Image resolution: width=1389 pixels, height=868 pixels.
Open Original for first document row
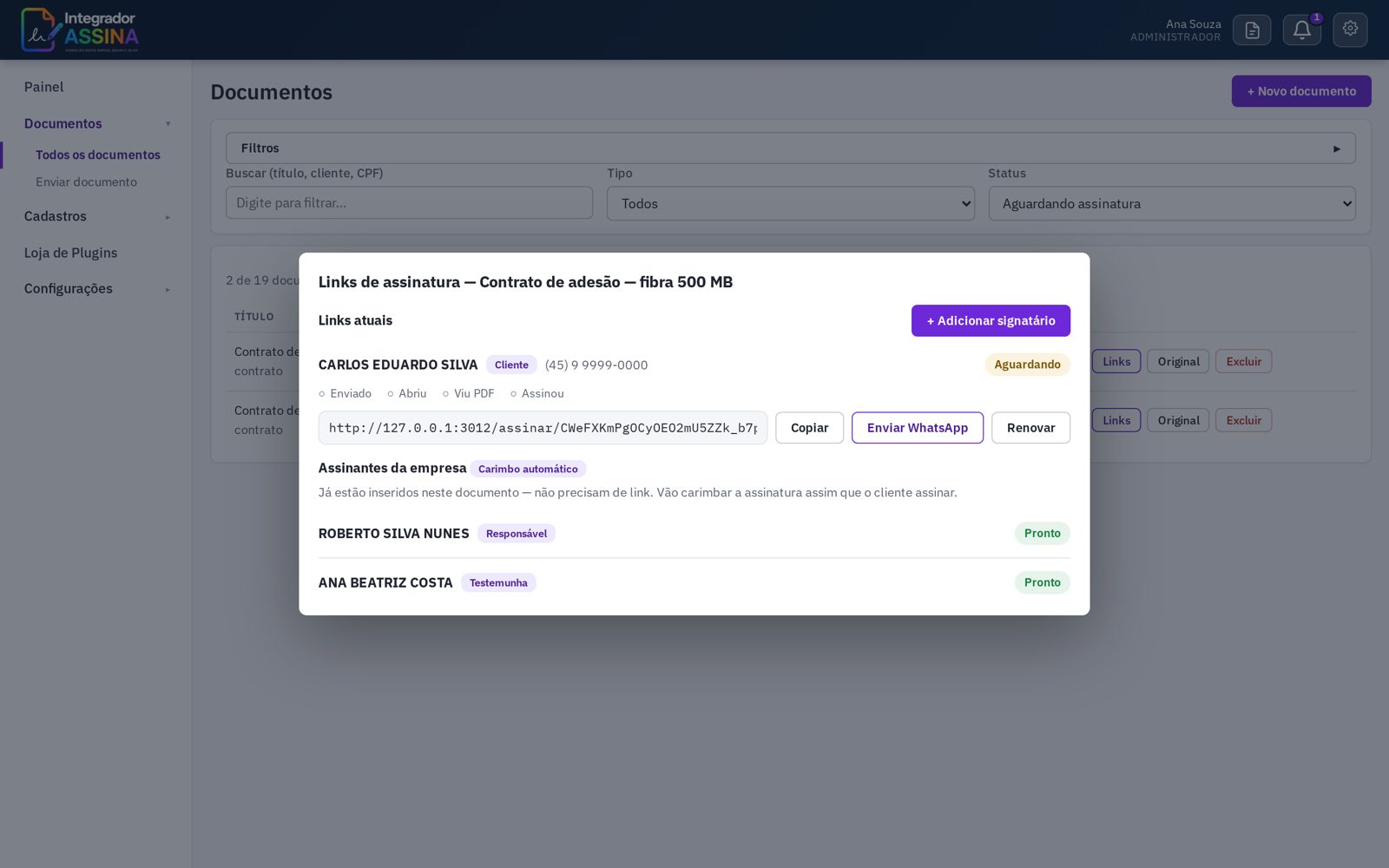coord(1178,361)
